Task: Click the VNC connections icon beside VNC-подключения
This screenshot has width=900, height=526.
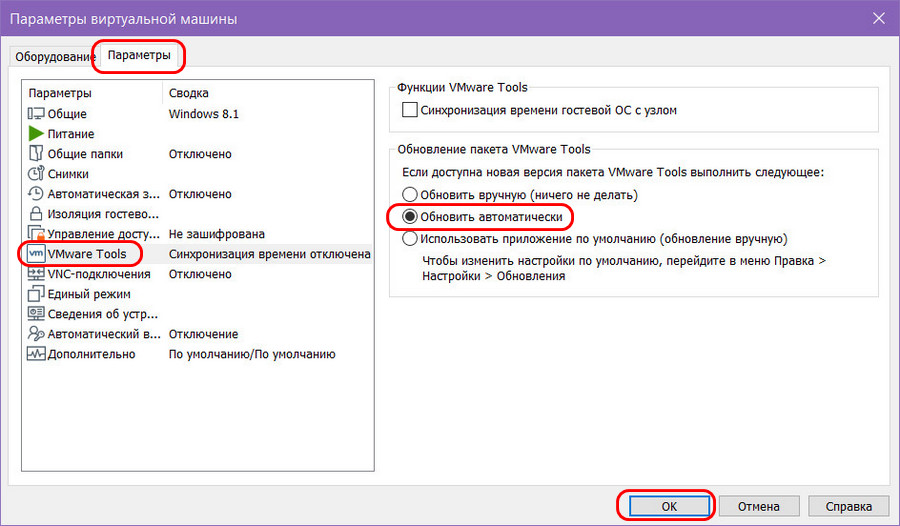Action: 36,274
